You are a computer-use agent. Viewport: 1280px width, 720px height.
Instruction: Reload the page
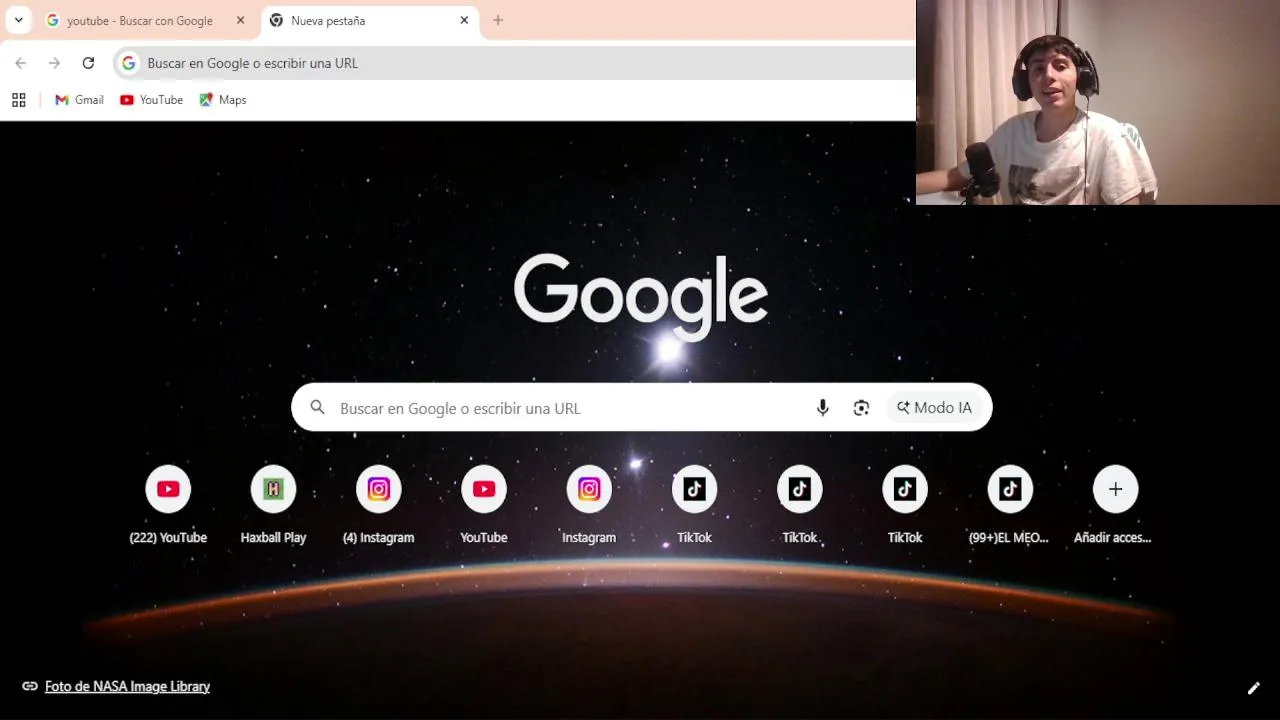tap(88, 63)
